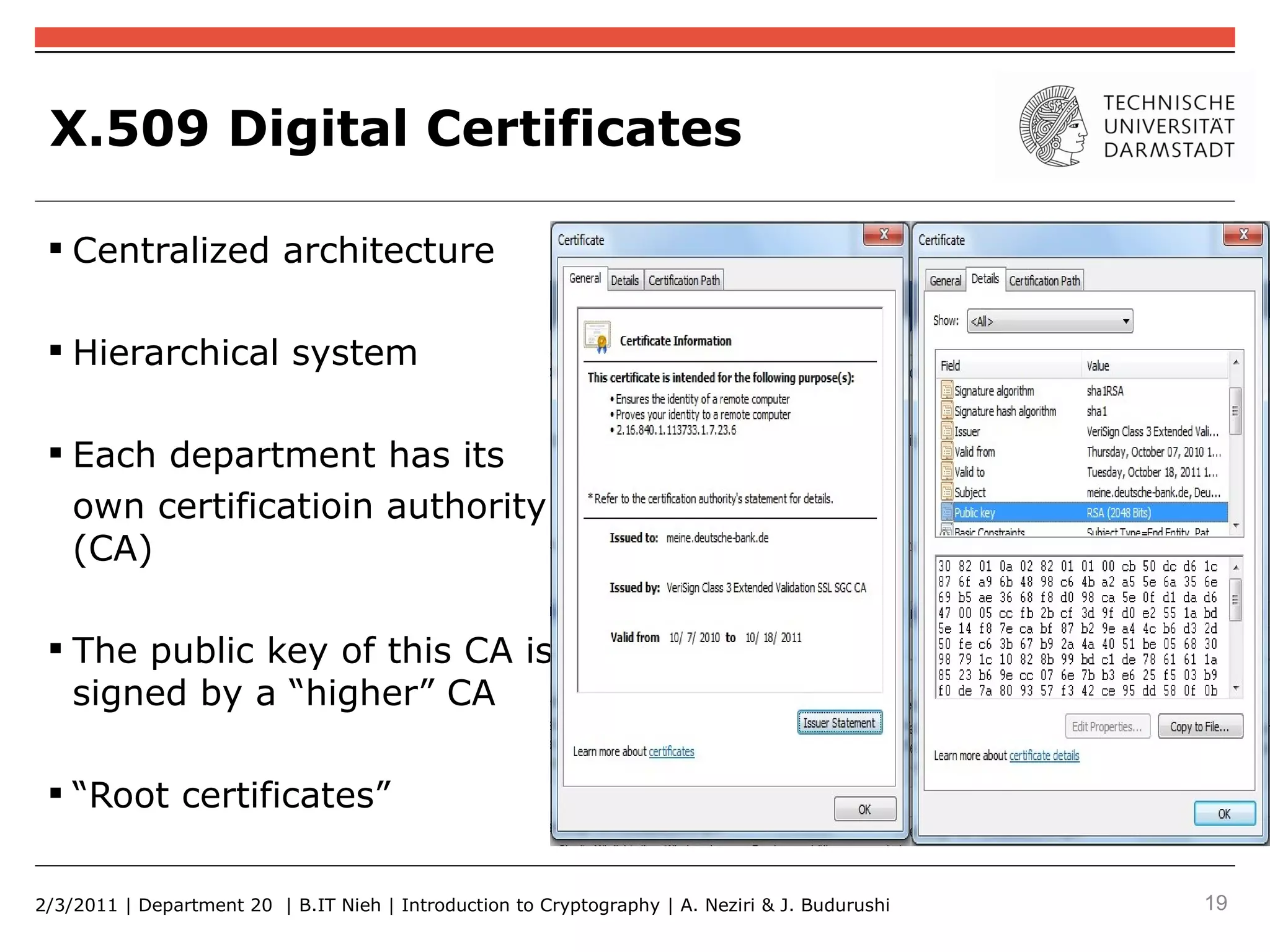Click the Signature hash algorithm field icon
Viewport: 1270px width, 952px height.
946,411
